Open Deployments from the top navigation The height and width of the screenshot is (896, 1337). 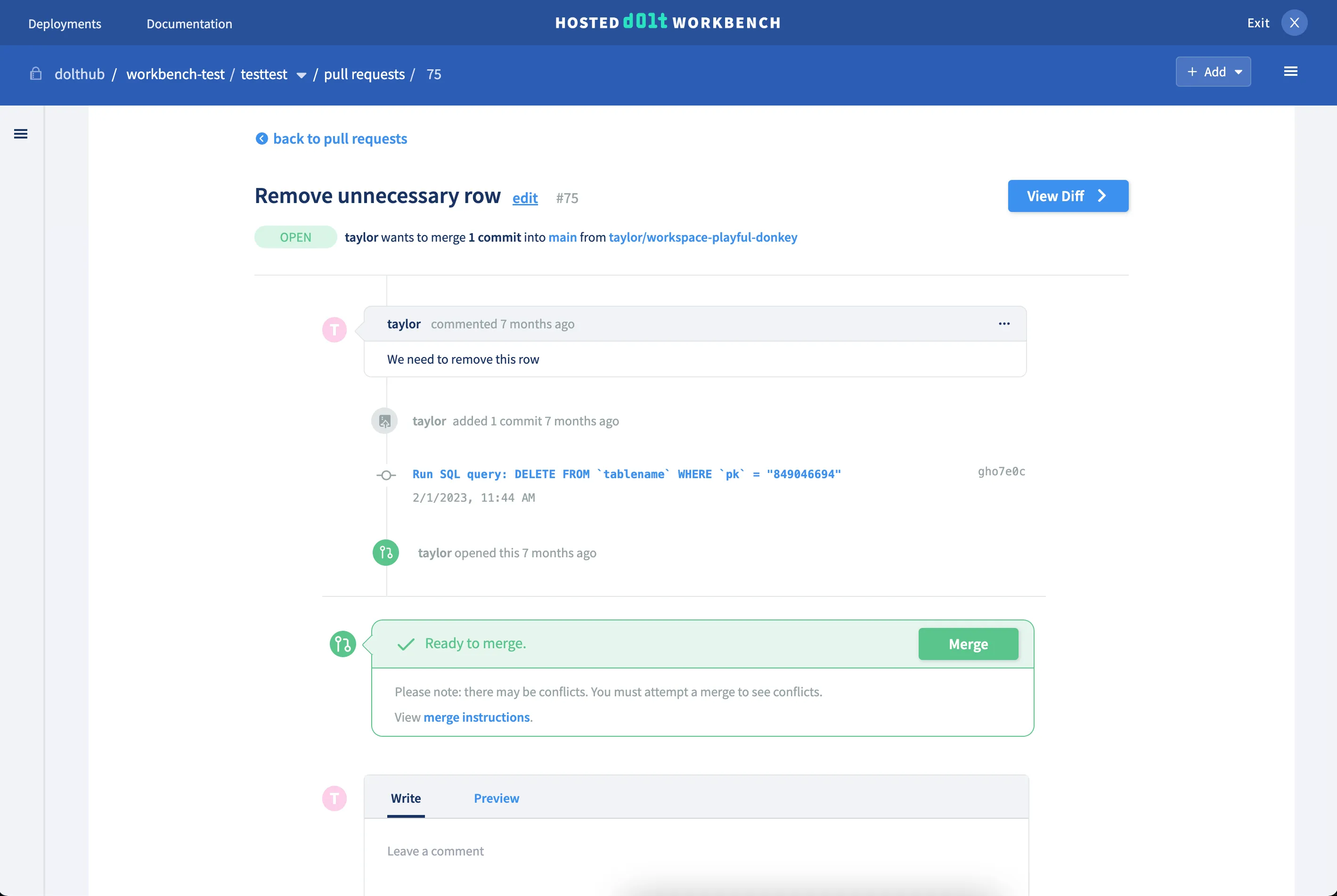65,24
